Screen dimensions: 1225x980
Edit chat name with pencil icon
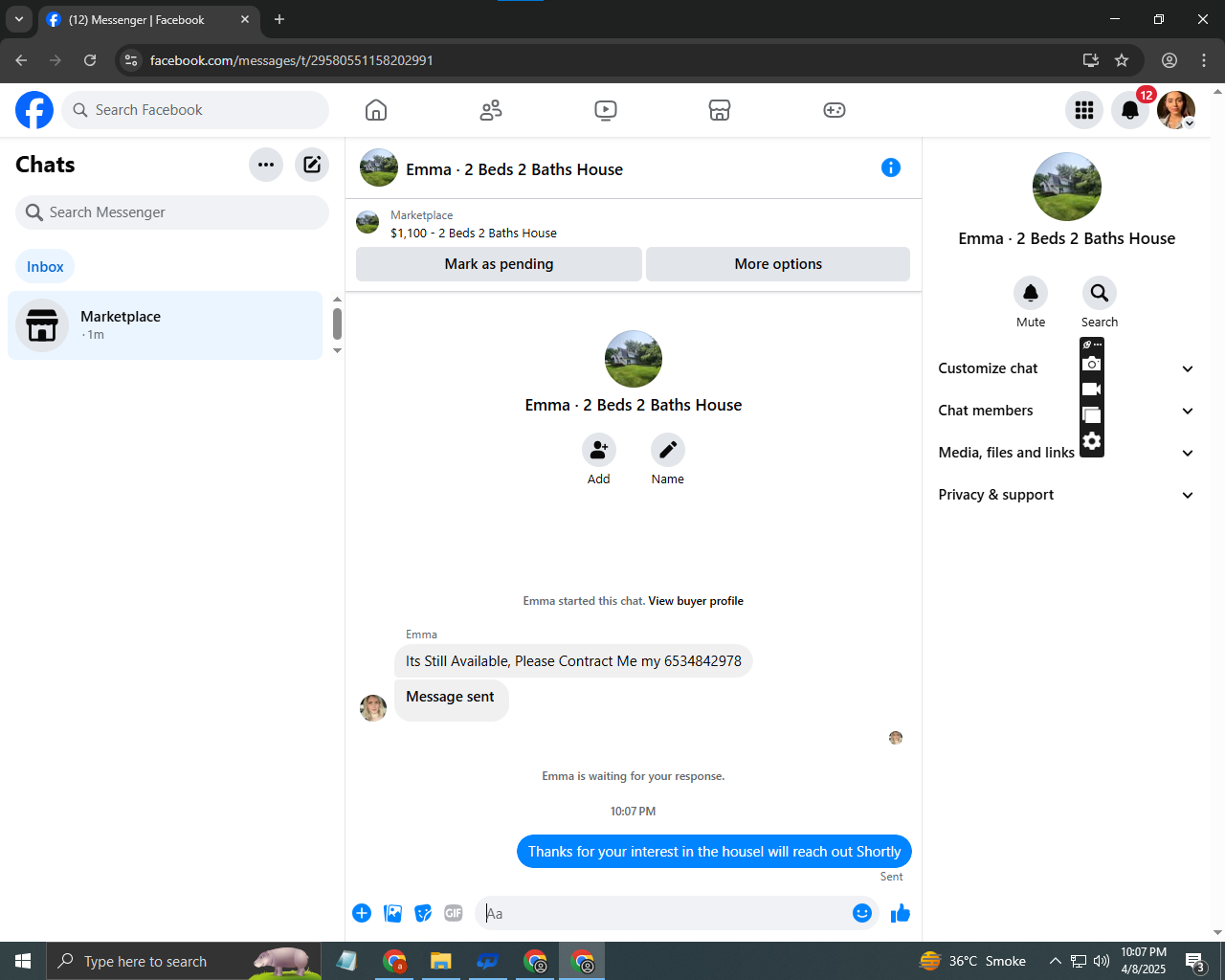(668, 450)
